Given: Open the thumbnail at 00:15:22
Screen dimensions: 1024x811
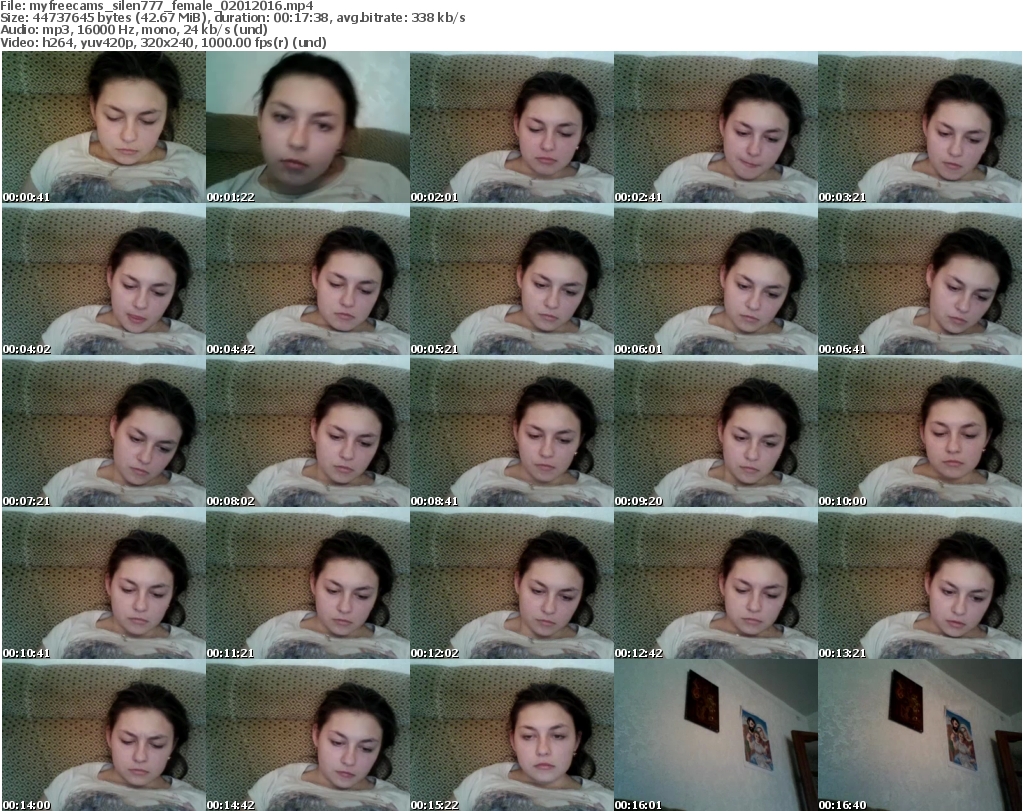Looking at the screenshot, I should coord(511,736).
